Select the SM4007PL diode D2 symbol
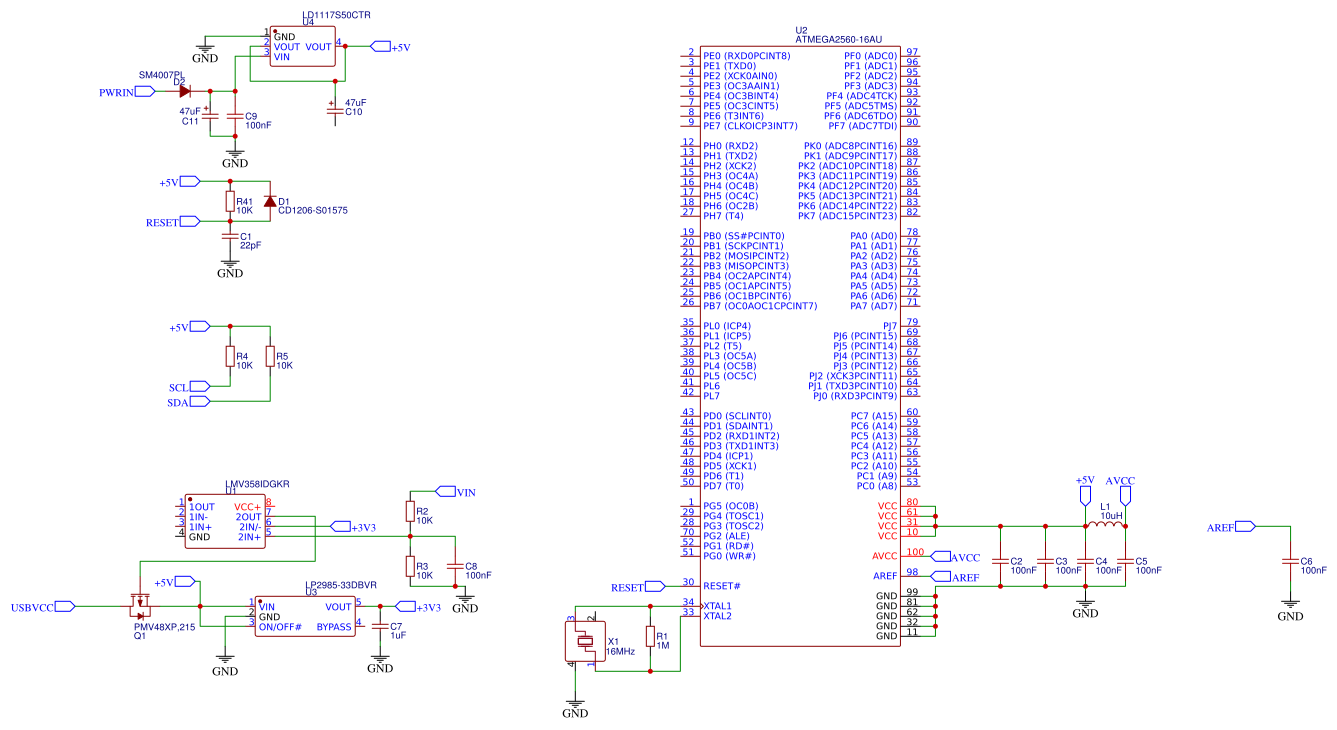The width and height of the screenshot is (1337, 730). coord(184,91)
